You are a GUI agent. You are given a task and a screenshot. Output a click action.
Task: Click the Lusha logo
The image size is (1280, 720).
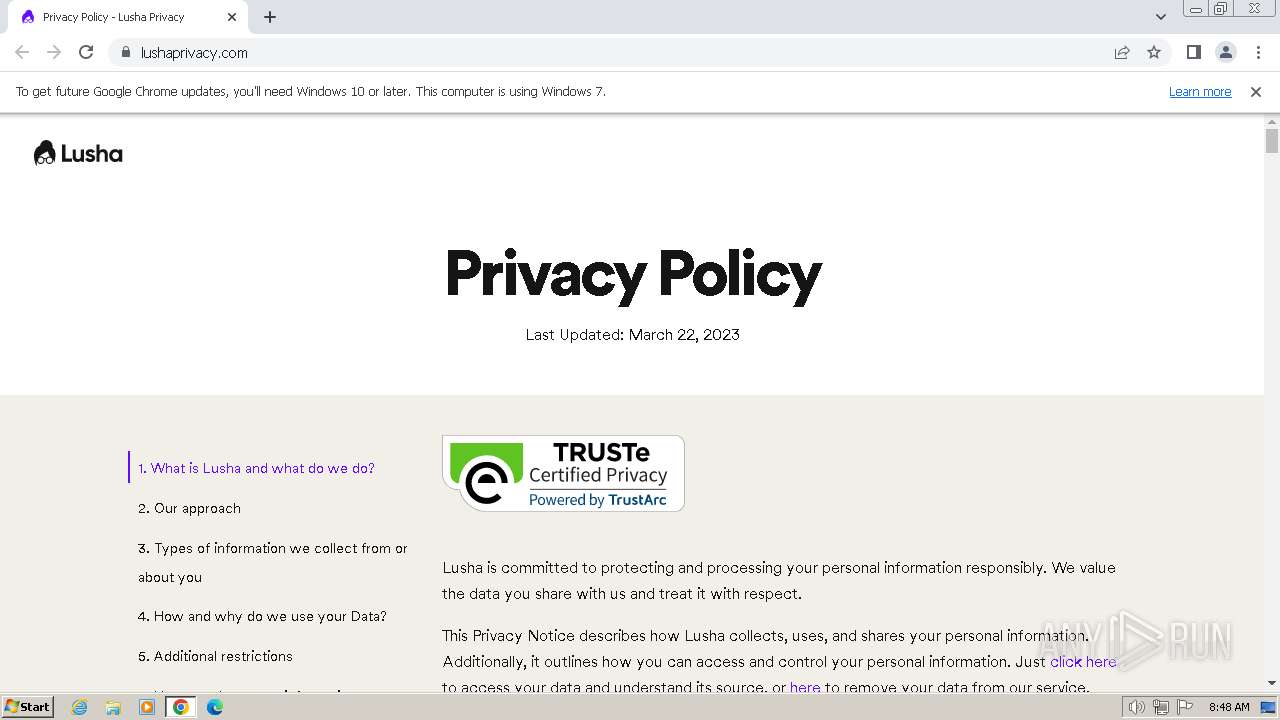tap(78, 153)
